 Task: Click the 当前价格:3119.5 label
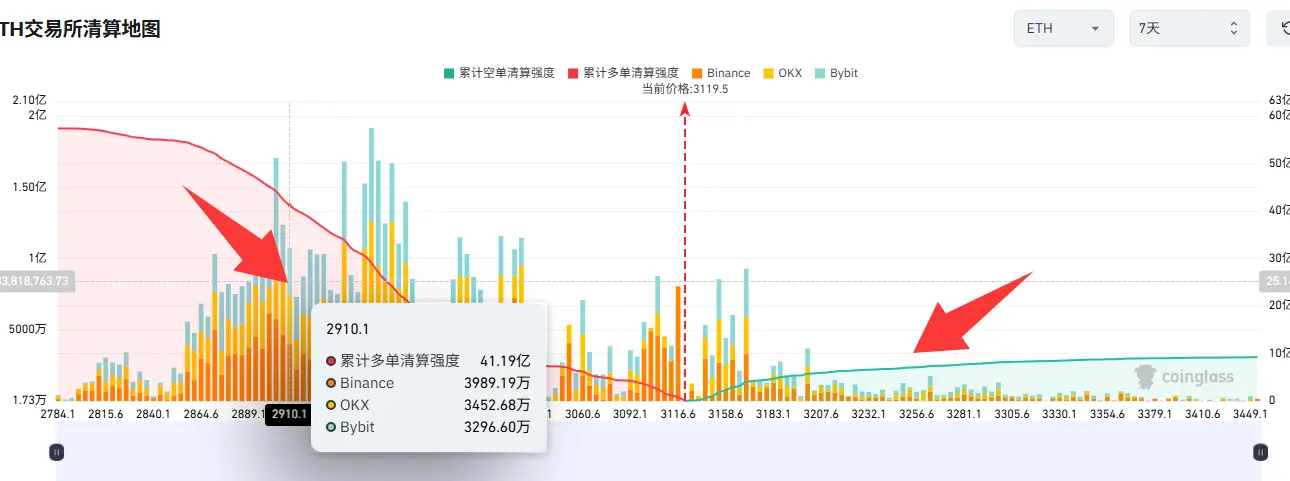(x=685, y=89)
